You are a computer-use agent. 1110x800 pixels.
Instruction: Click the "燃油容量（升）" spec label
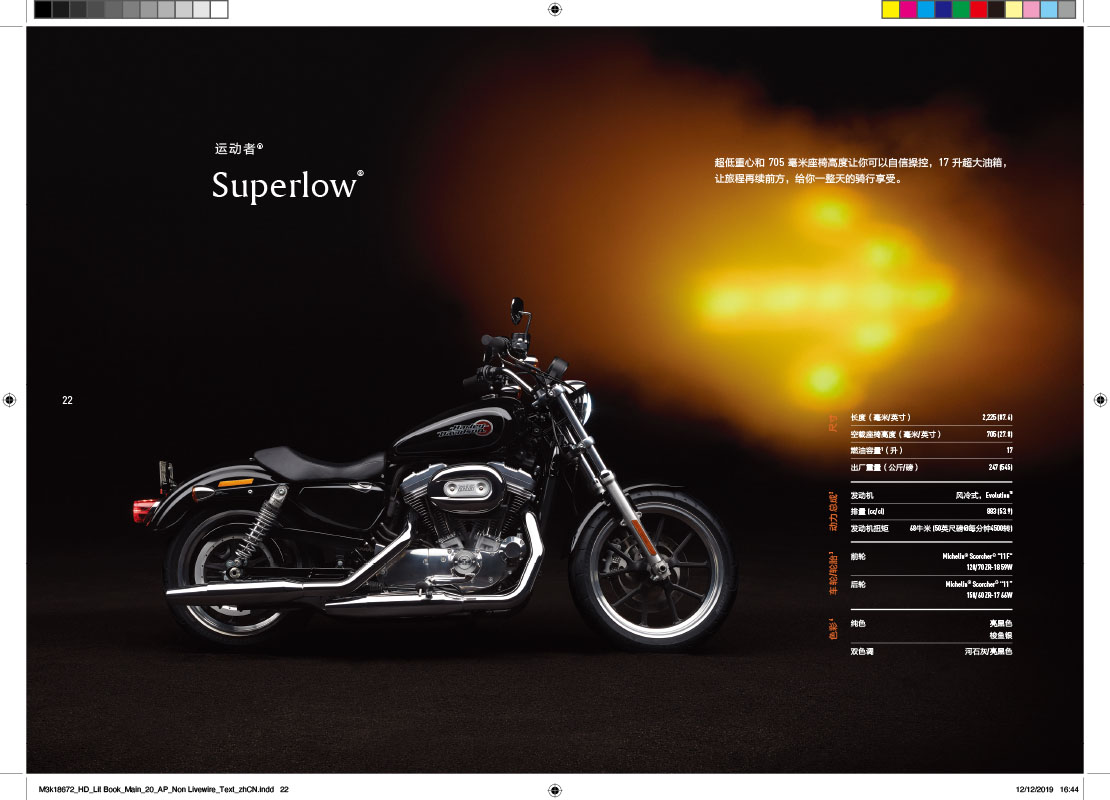coord(876,450)
